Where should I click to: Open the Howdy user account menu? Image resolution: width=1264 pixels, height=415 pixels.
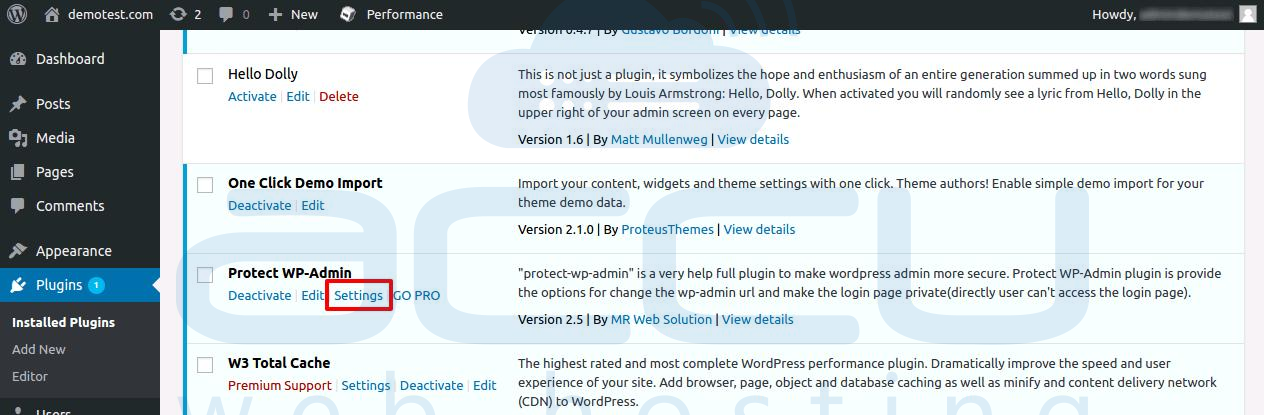[1175, 14]
